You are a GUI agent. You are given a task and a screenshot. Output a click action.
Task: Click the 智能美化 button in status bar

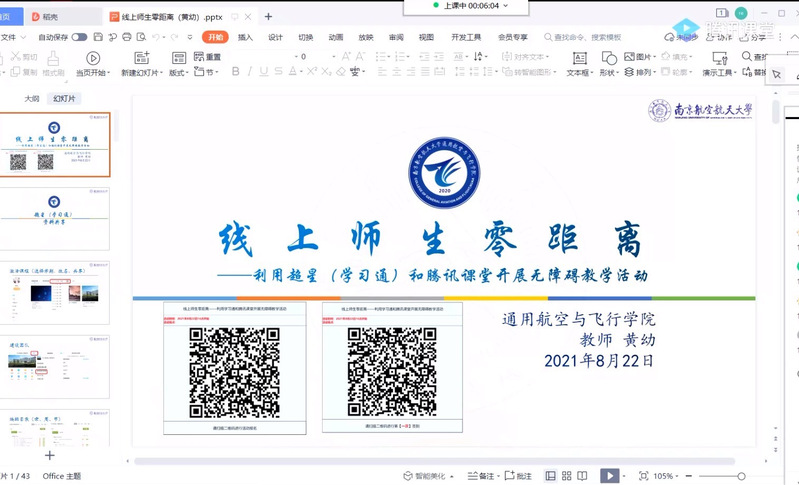[x=423, y=476]
